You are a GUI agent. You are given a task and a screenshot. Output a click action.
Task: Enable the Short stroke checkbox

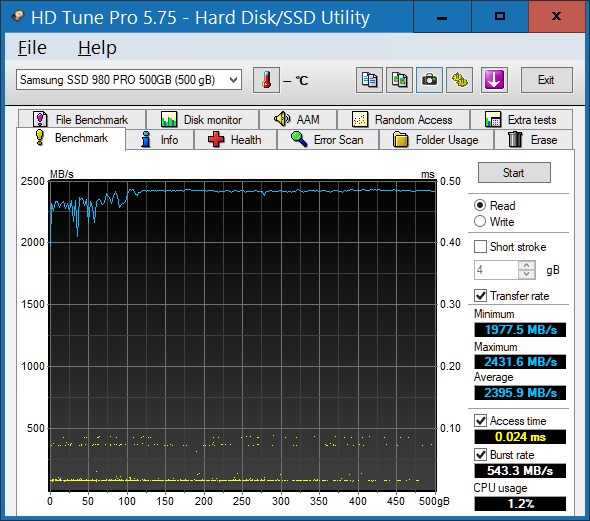coord(480,247)
